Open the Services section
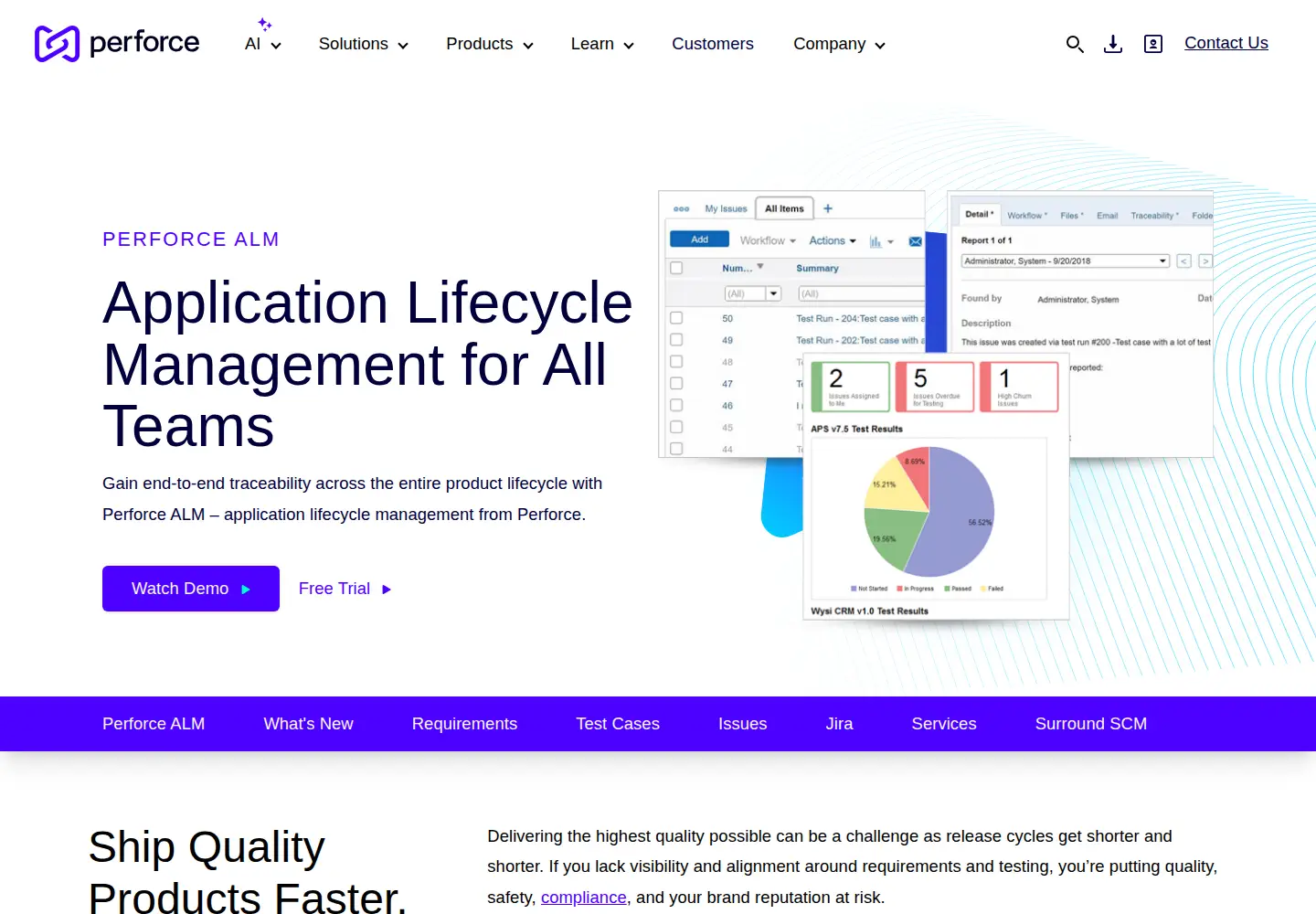Screen dimensions: 1316x914 pyautogui.click(x=944, y=724)
